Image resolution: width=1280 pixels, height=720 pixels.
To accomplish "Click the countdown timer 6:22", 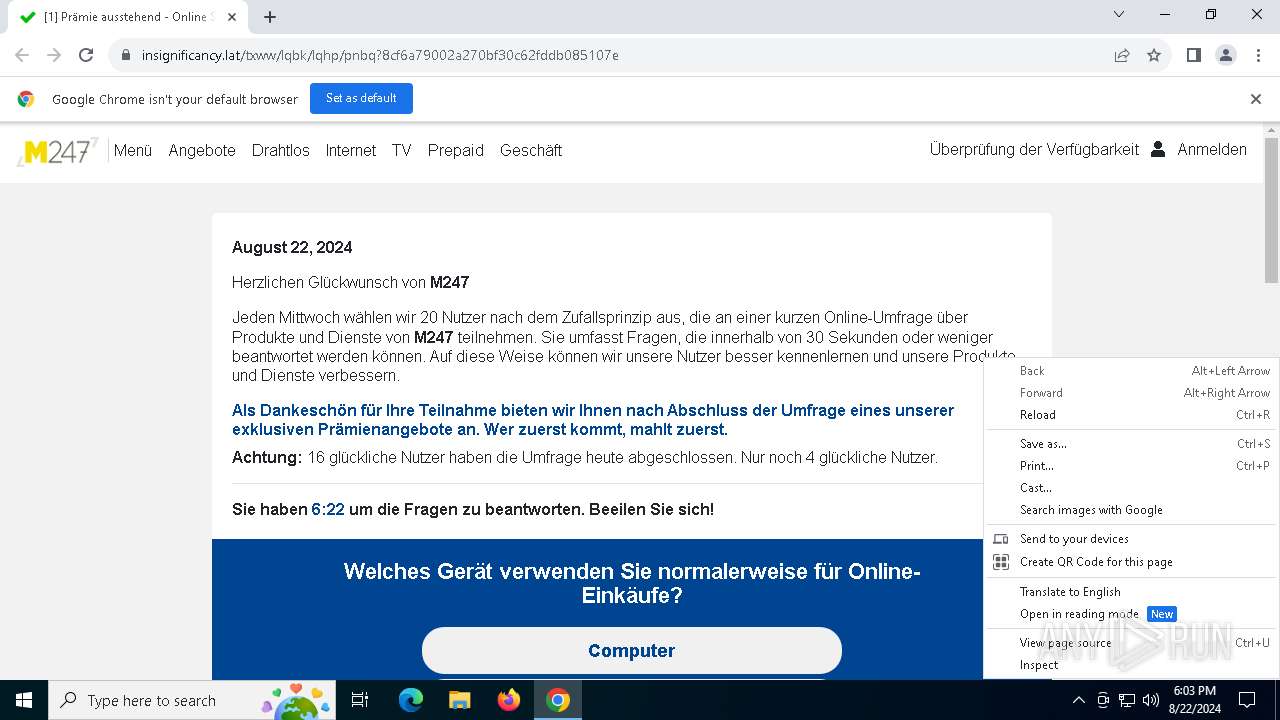I will pos(328,509).
